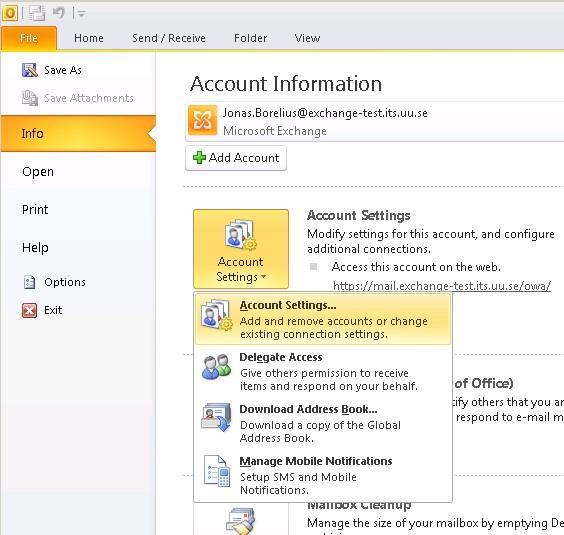Go to the Print section
The image size is (564, 535).
(78, 209)
